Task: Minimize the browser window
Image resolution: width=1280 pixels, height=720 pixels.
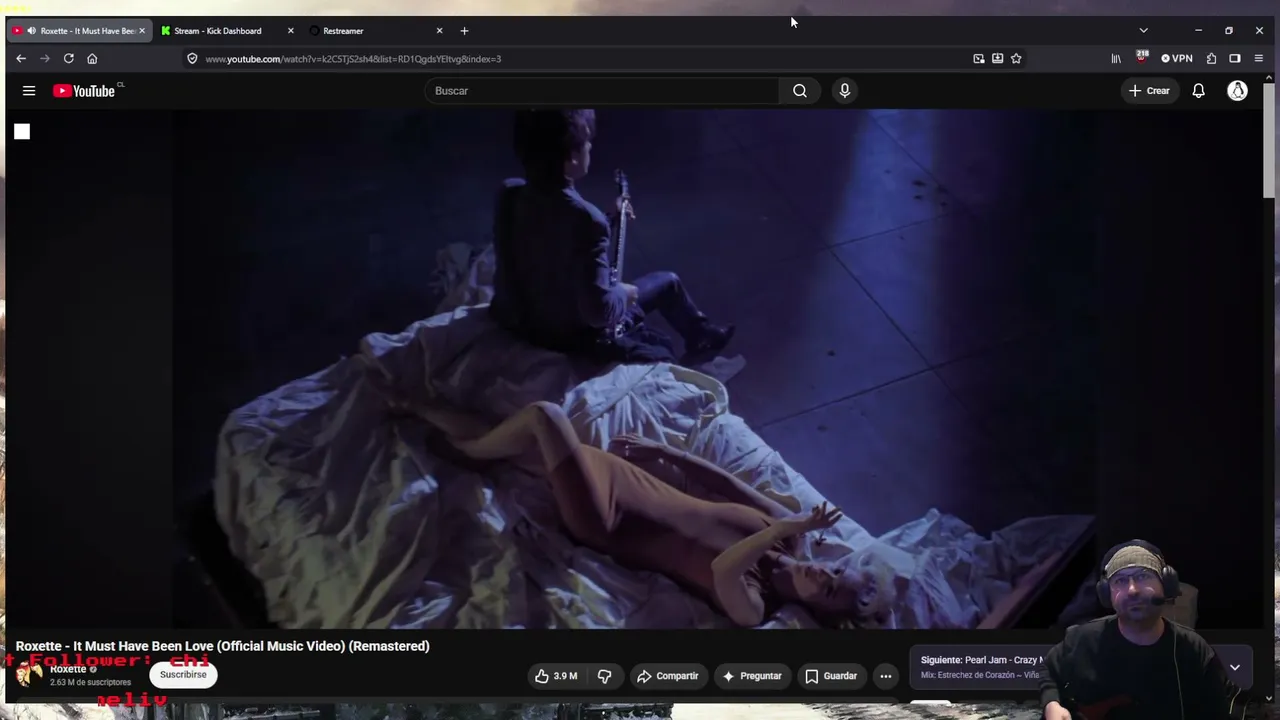Action: [1198, 31]
